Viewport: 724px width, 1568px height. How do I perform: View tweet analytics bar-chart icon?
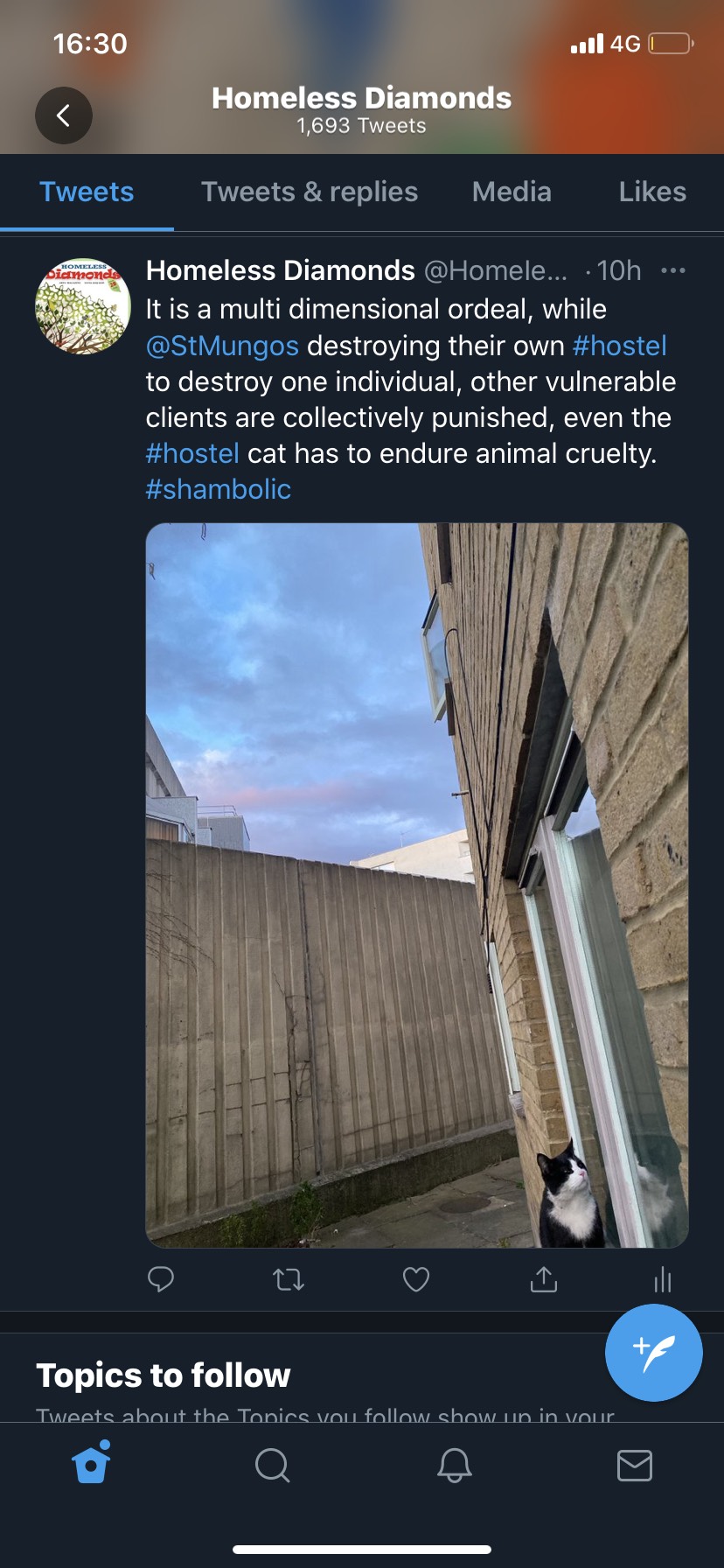click(x=663, y=1280)
